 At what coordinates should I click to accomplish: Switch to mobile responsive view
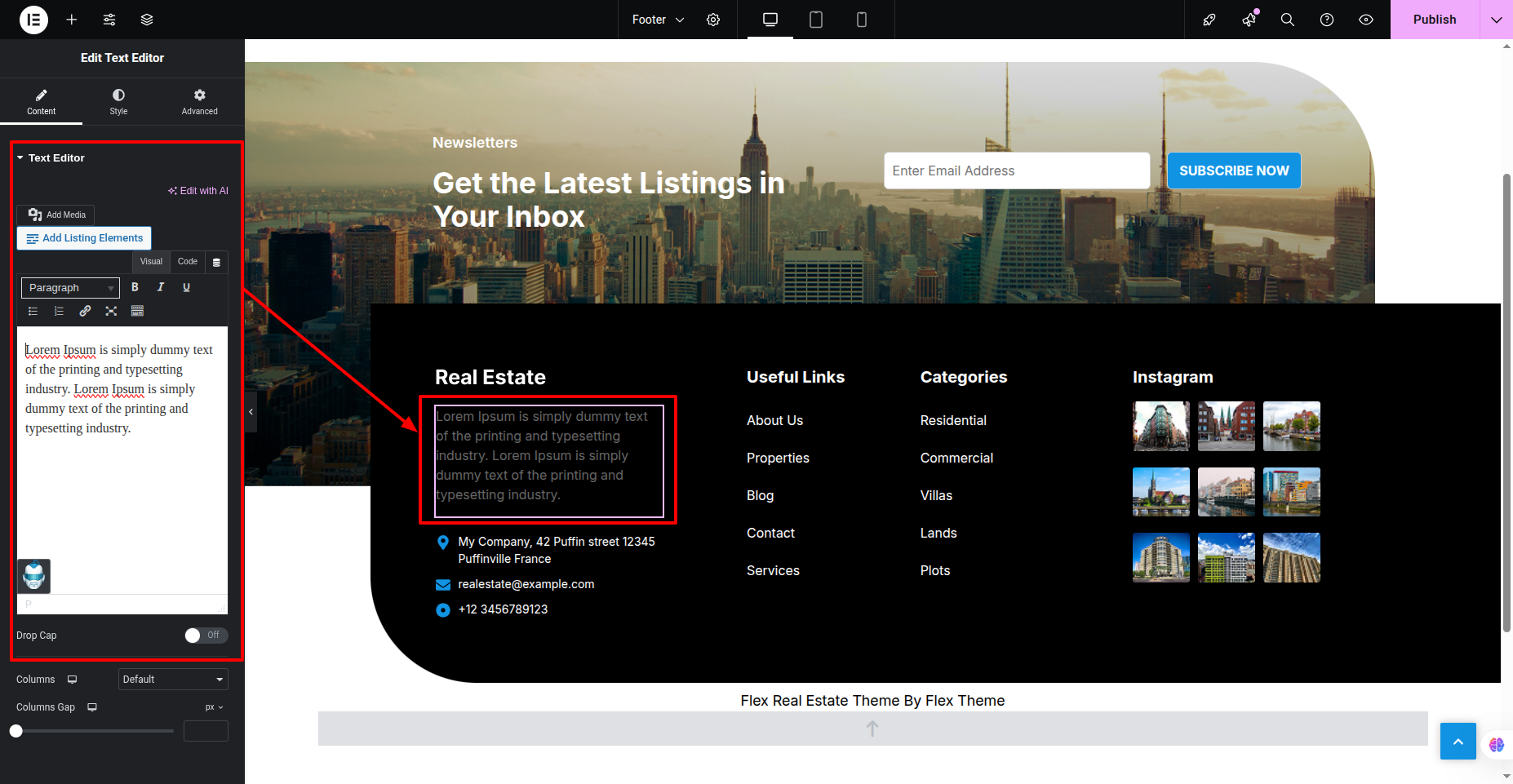[x=861, y=20]
